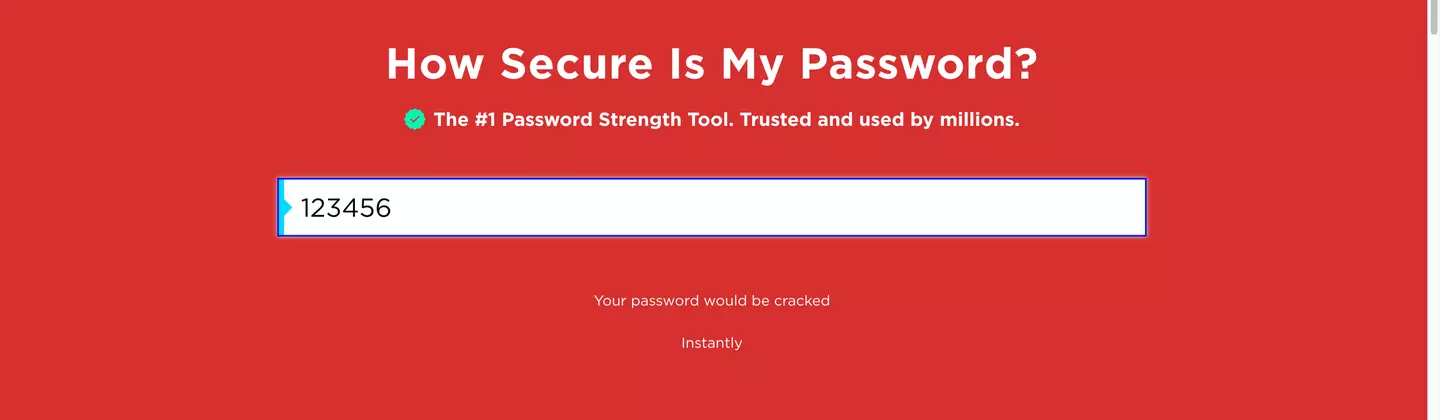1440x420 pixels.
Task: Click the green verified checkmark badge
Action: coord(415,120)
